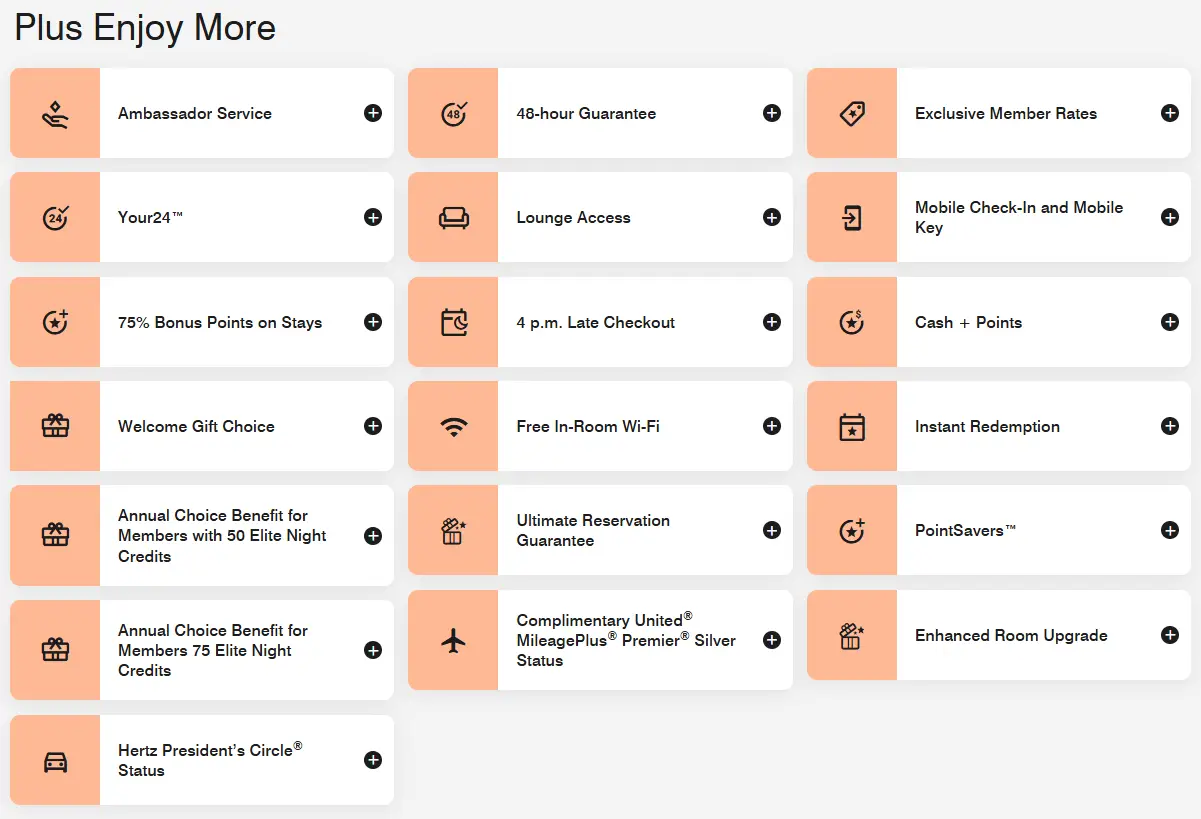This screenshot has height=819, width=1201.
Task: Click the Plus Enjoy More heading
Action: [x=145, y=28]
